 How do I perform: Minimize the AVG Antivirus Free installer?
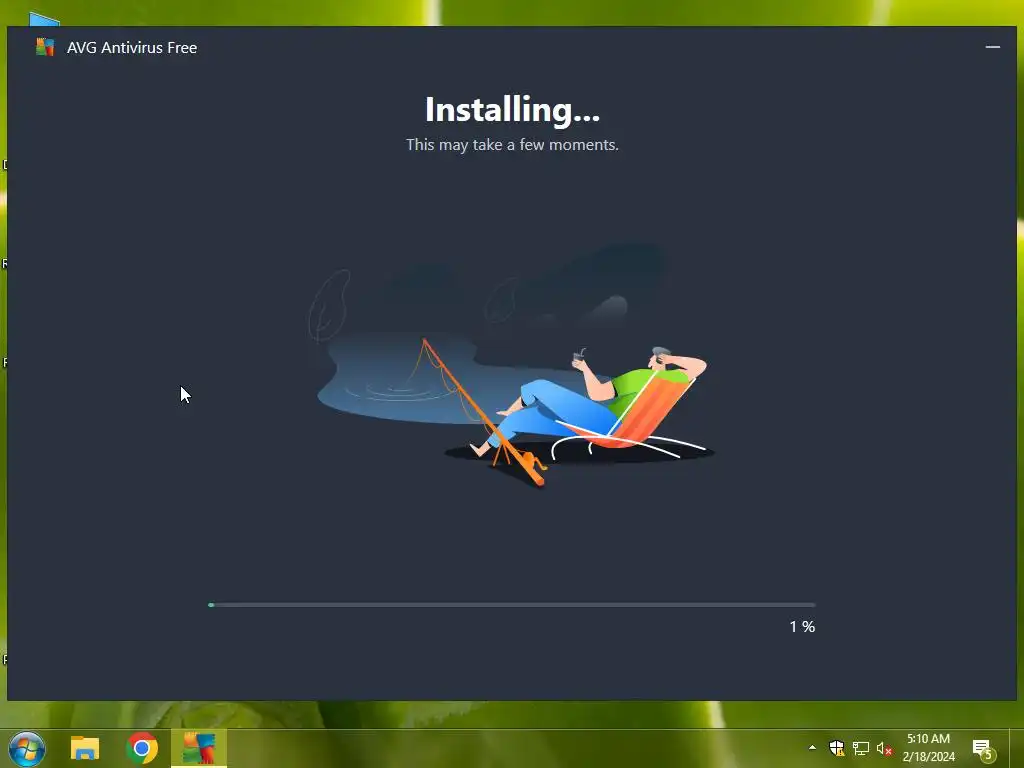(992, 47)
